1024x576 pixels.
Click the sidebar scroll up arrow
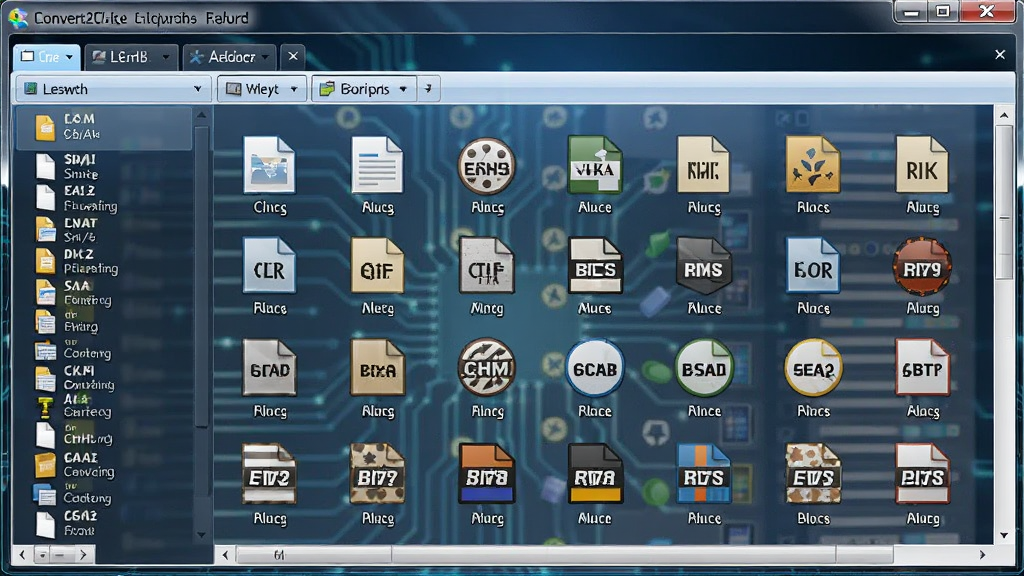click(x=202, y=116)
